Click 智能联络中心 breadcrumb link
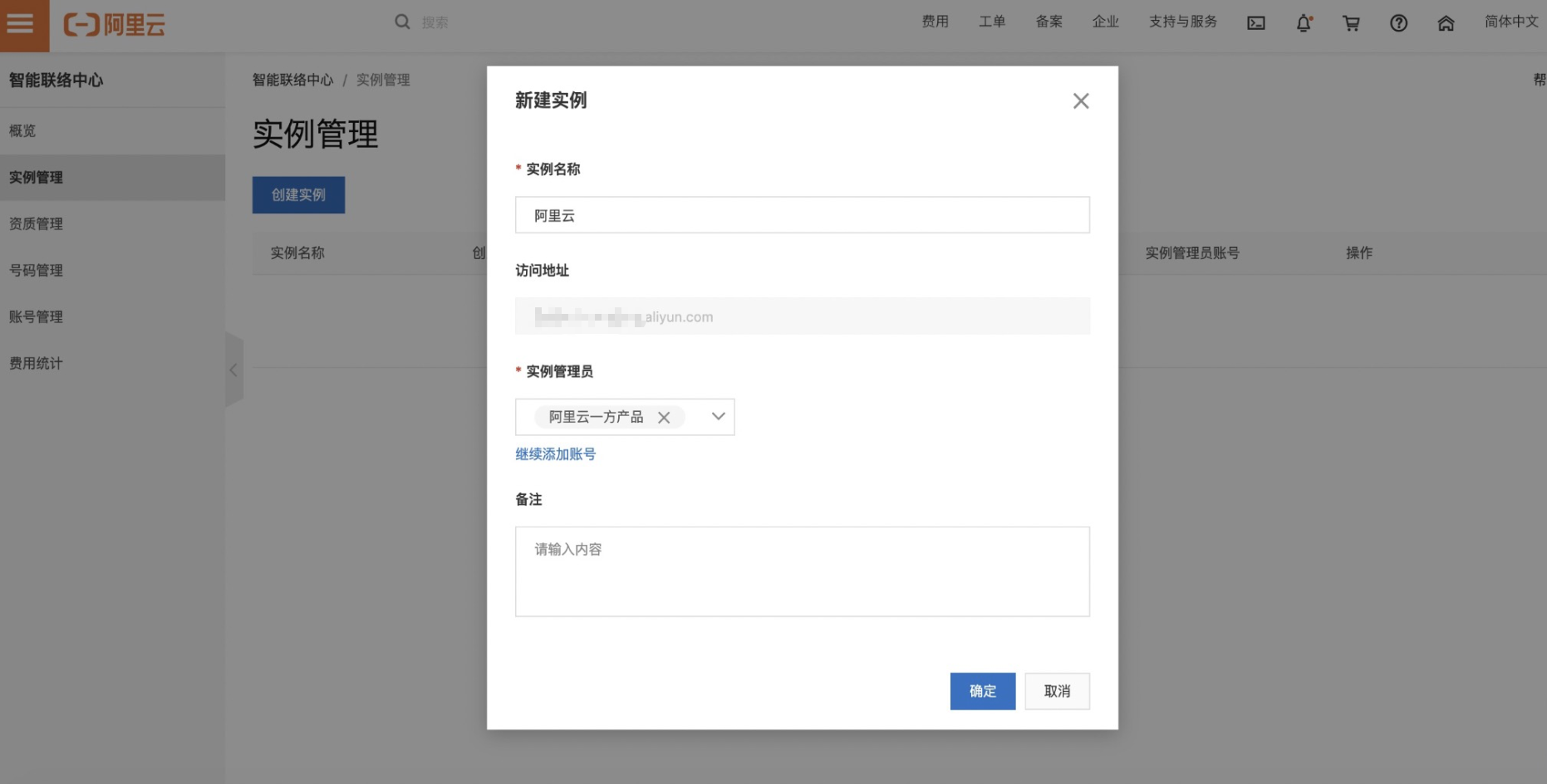Viewport: 1547px width, 784px height. 292,80
